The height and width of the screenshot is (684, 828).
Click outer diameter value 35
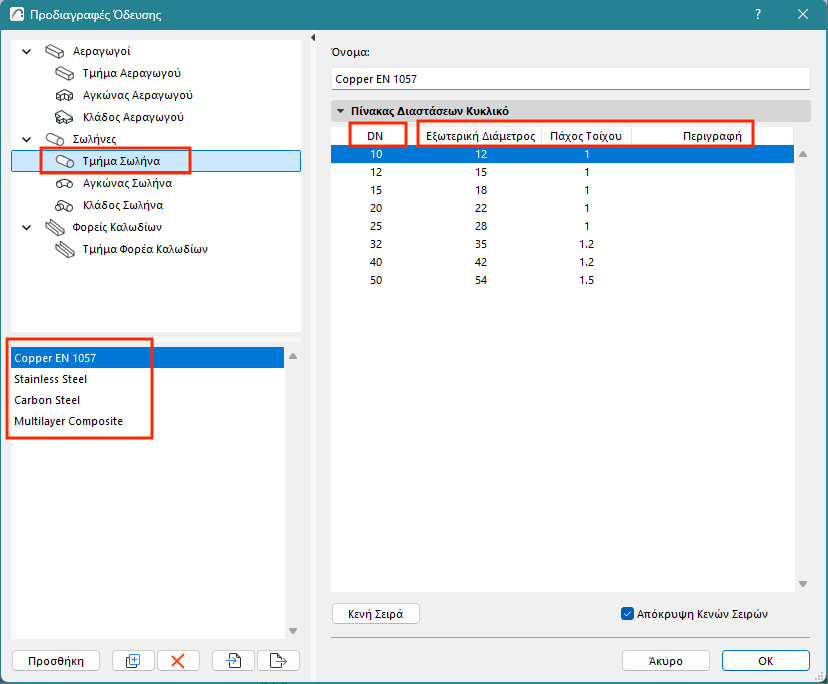point(481,244)
